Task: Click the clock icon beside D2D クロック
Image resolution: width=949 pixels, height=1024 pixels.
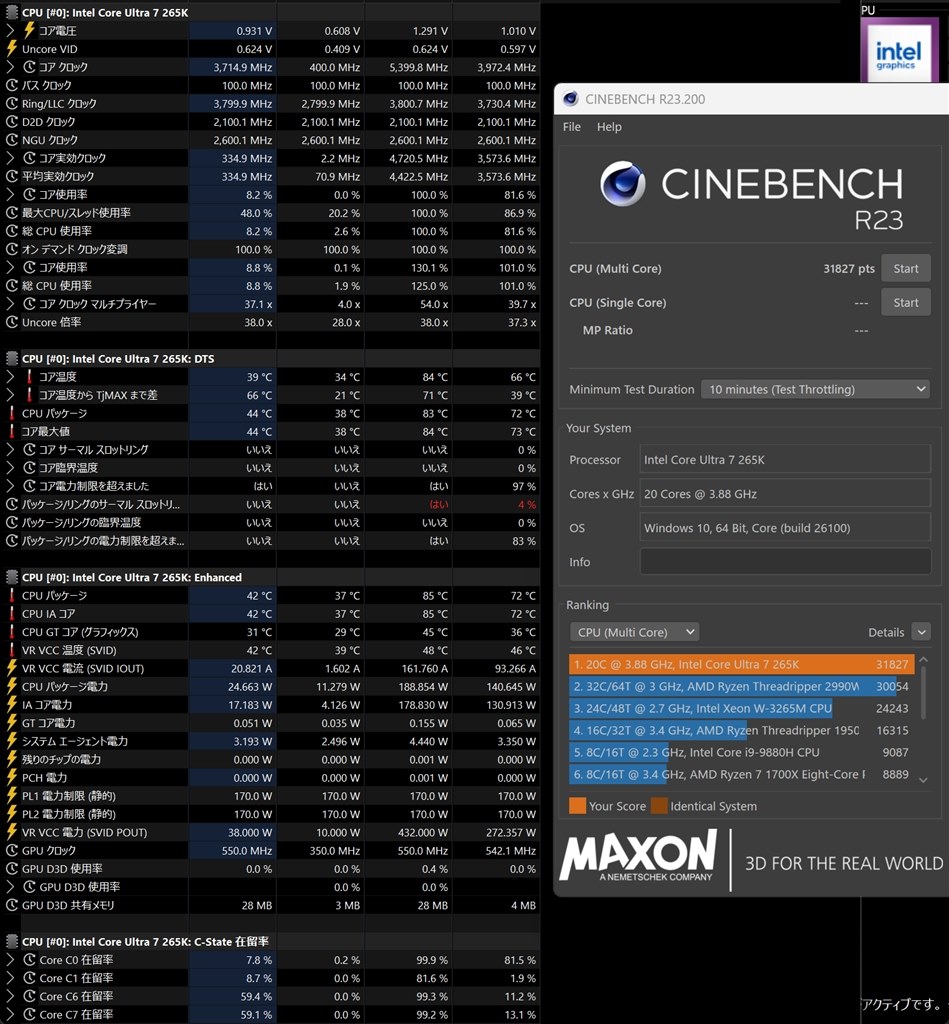Action: (x=12, y=122)
